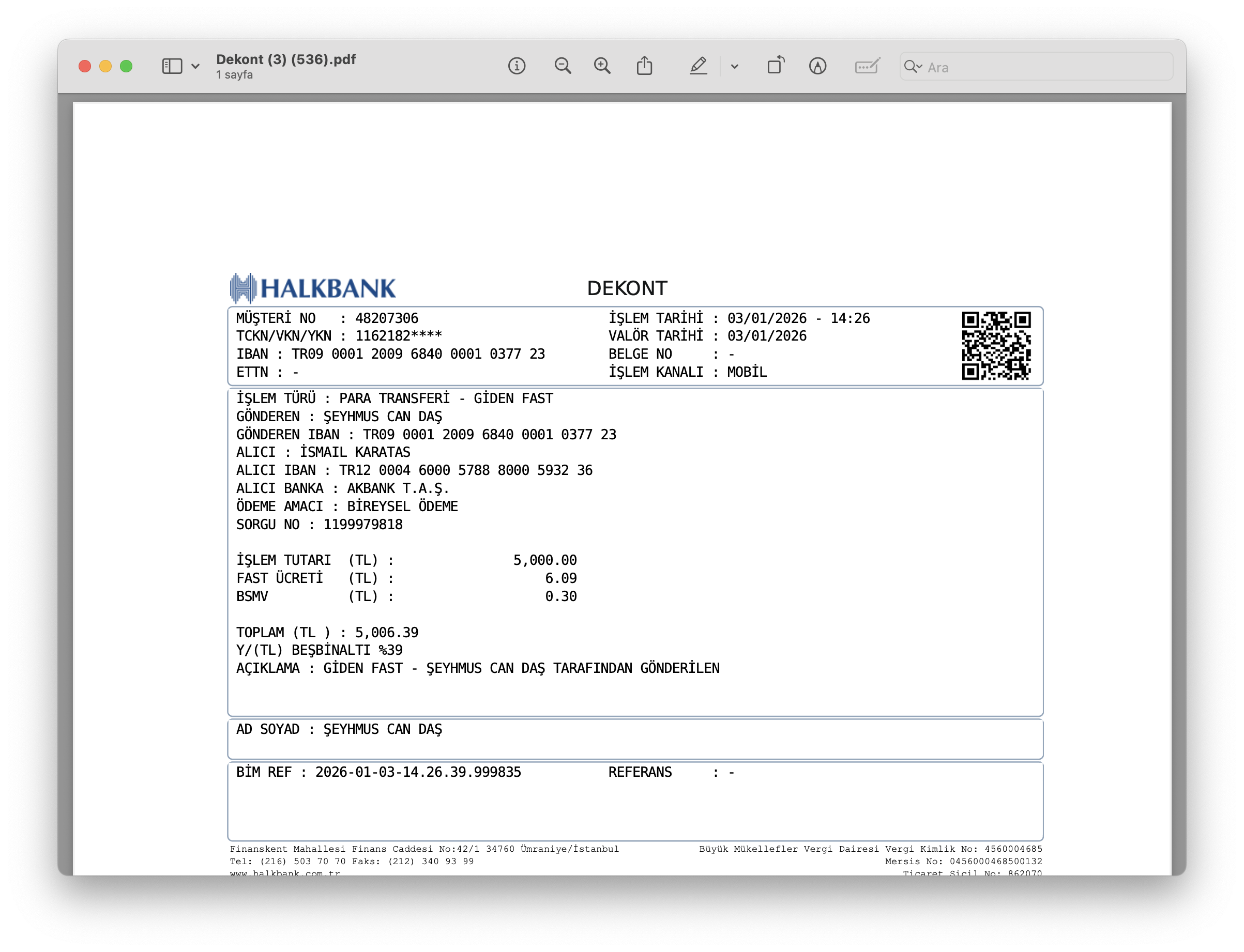The height and width of the screenshot is (952, 1244).
Task: Click the window title Dekont (3) (536).pdf
Action: (286, 59)
